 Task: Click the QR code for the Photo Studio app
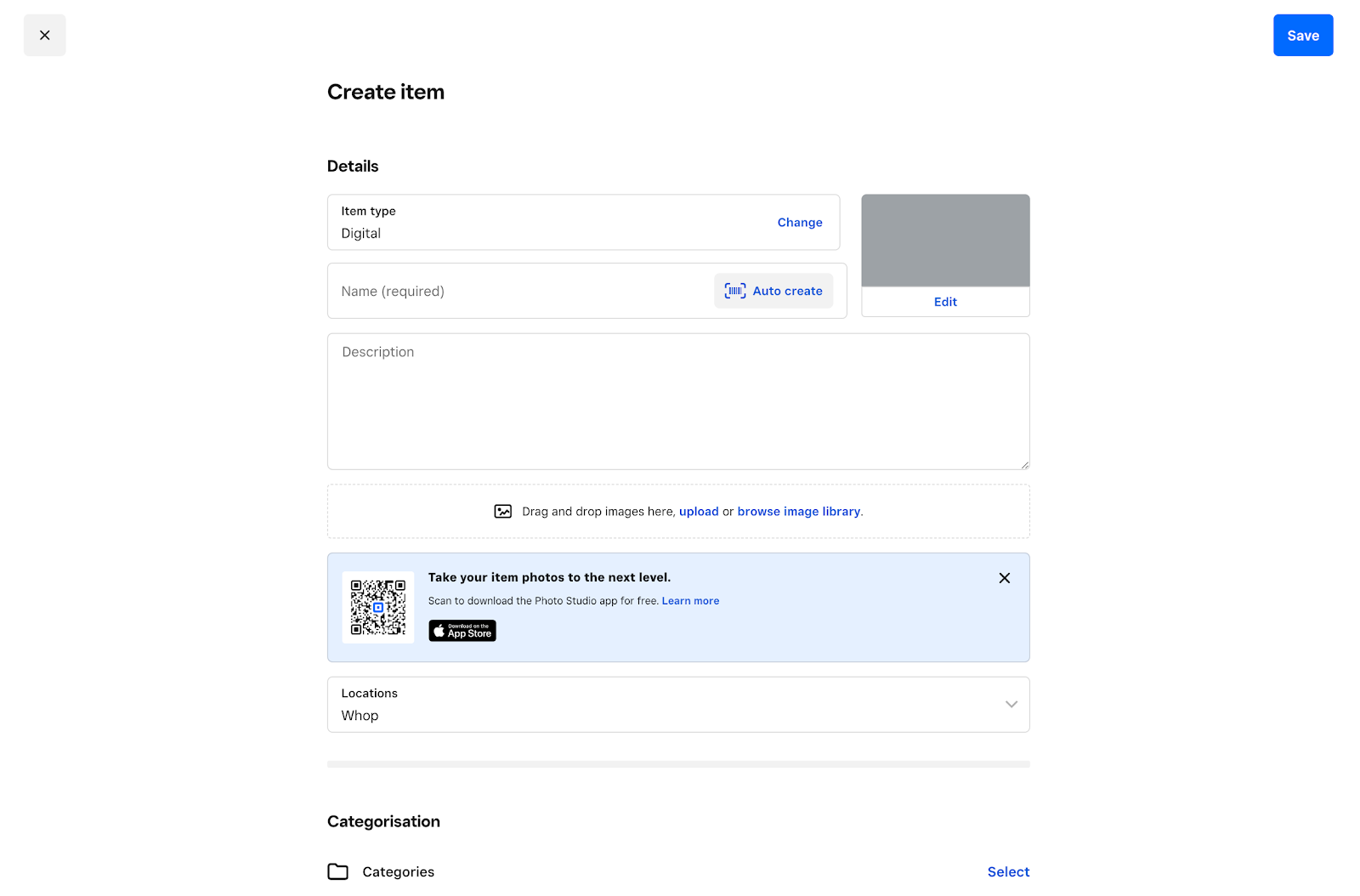coord(377,606)
